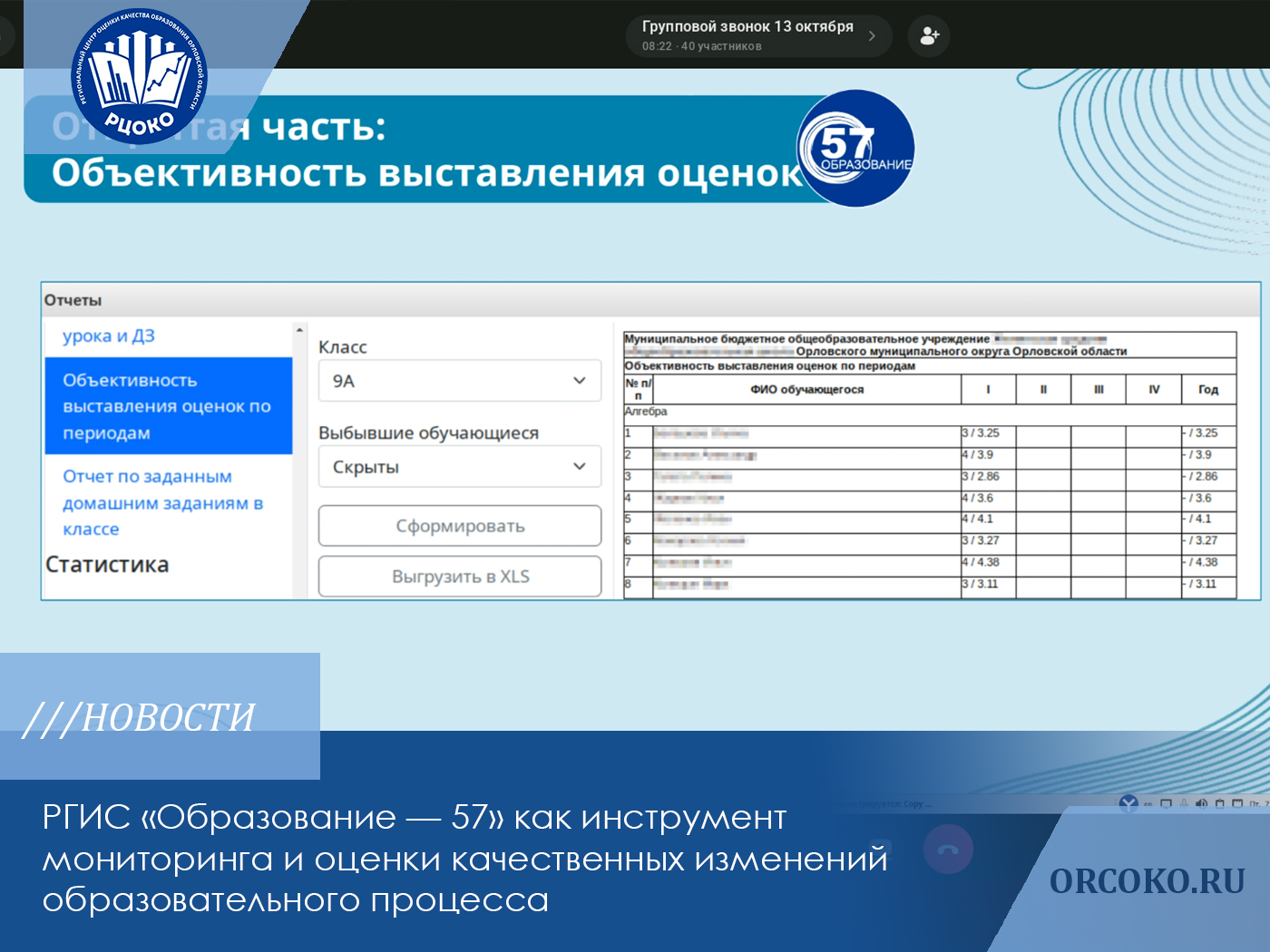This screenshot has height=952, width=1270.
Task: Click the volume speaker tray icon
Action: (x=1201, y=803)
